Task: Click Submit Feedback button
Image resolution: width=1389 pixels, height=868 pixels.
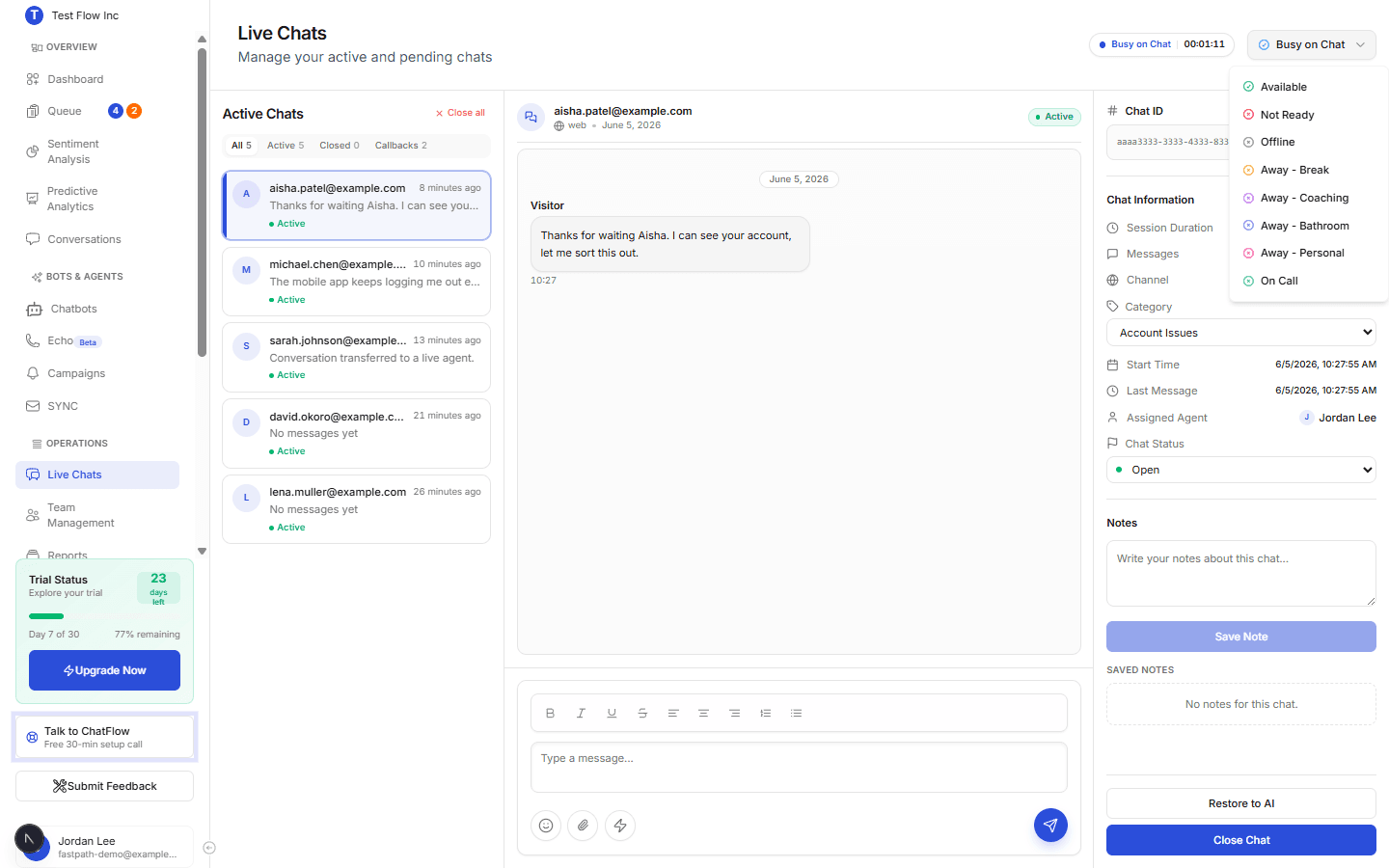Action: pyautogui.click(x=104, y=786)
